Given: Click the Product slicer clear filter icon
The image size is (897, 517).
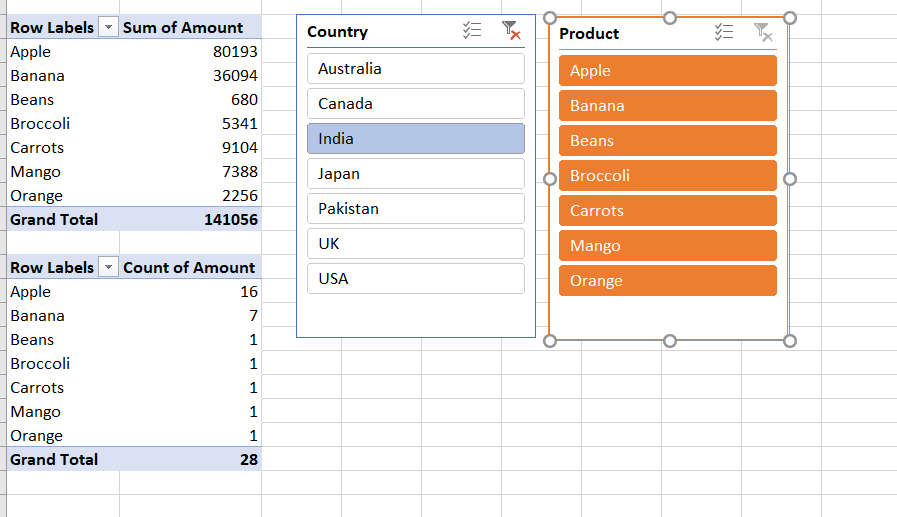Looking at the screenshot, I should click(763, 33).
